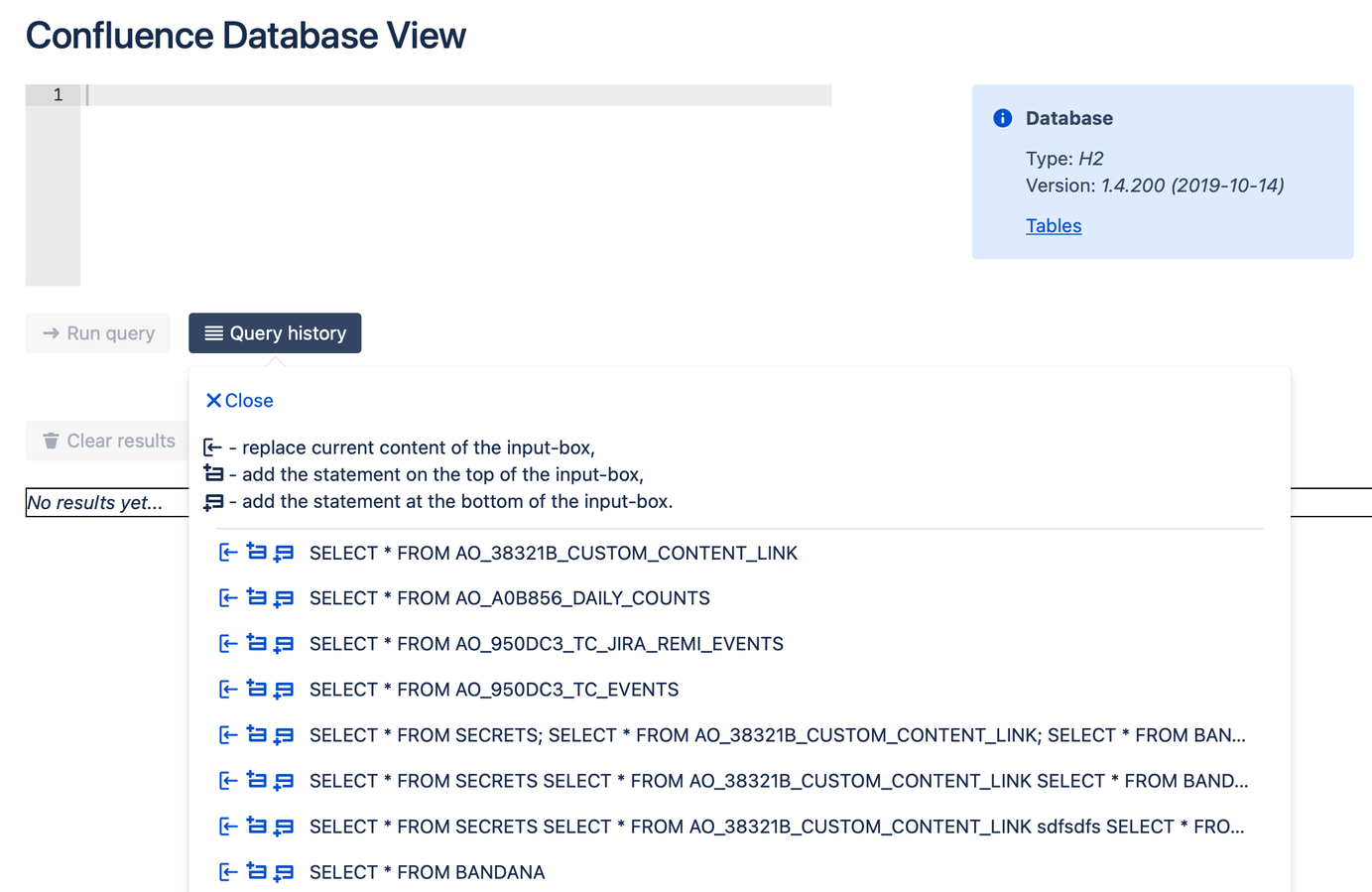The width and height of the screenshot is (1372, 892).
Task: Close the query history panel
Action: pos(239,400)
